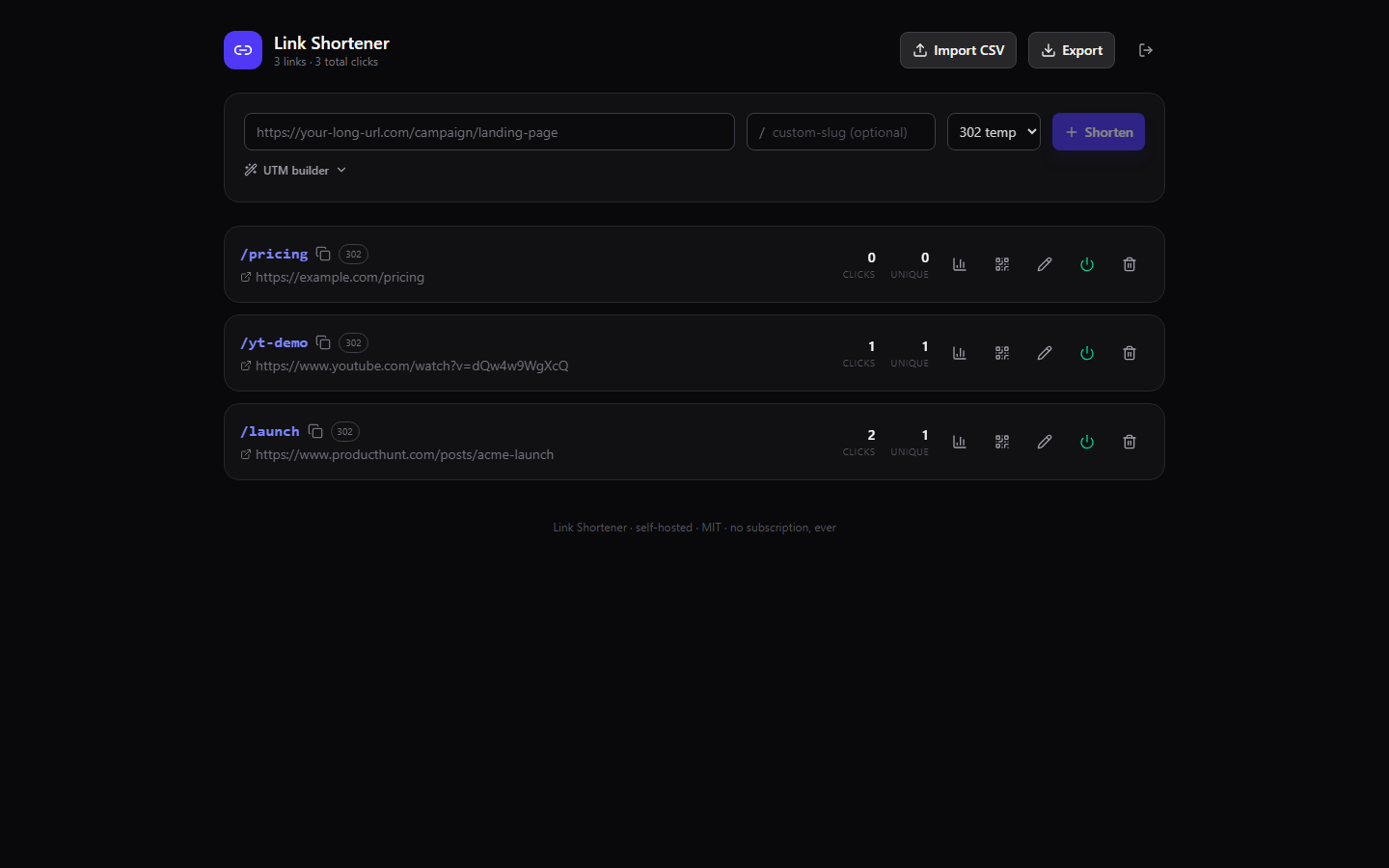Click the logout icon in header

[1146, 50]
